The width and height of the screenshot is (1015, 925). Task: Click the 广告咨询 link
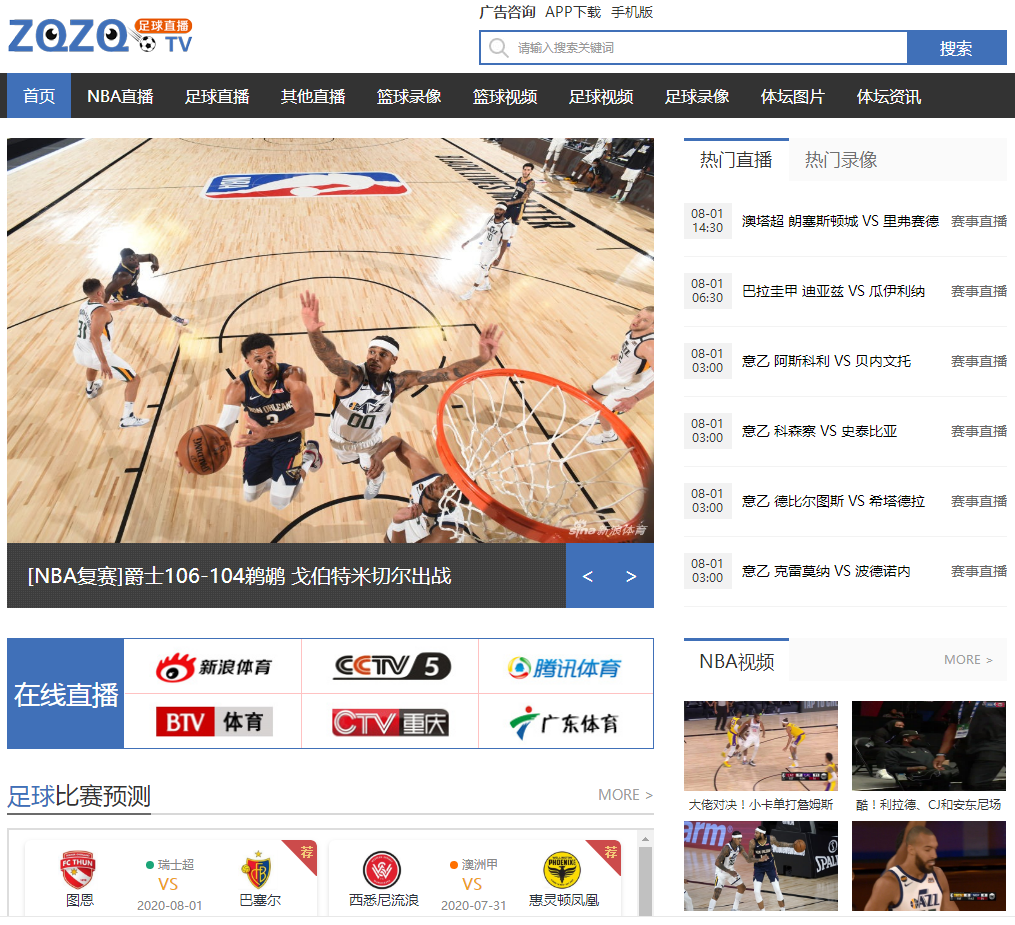pyautogui.click(x=508, y=12)
